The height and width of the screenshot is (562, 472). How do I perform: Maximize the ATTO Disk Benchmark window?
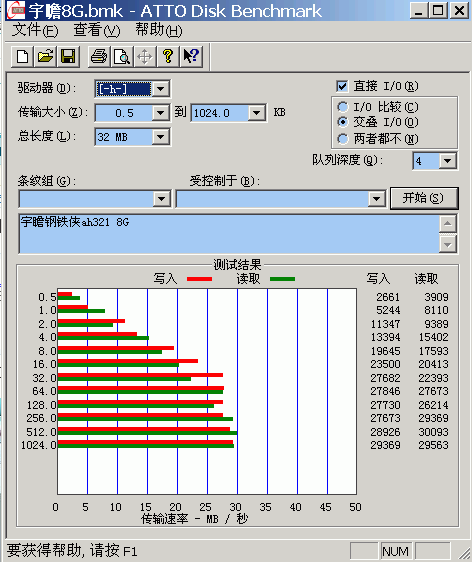pyautogui.click(x=438, y=10)
